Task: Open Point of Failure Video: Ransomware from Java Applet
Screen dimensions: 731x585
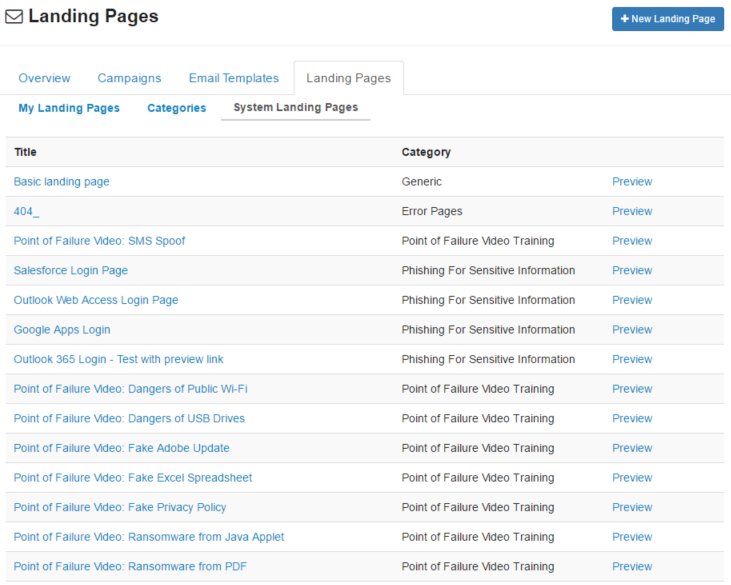Action: point(149,537)
